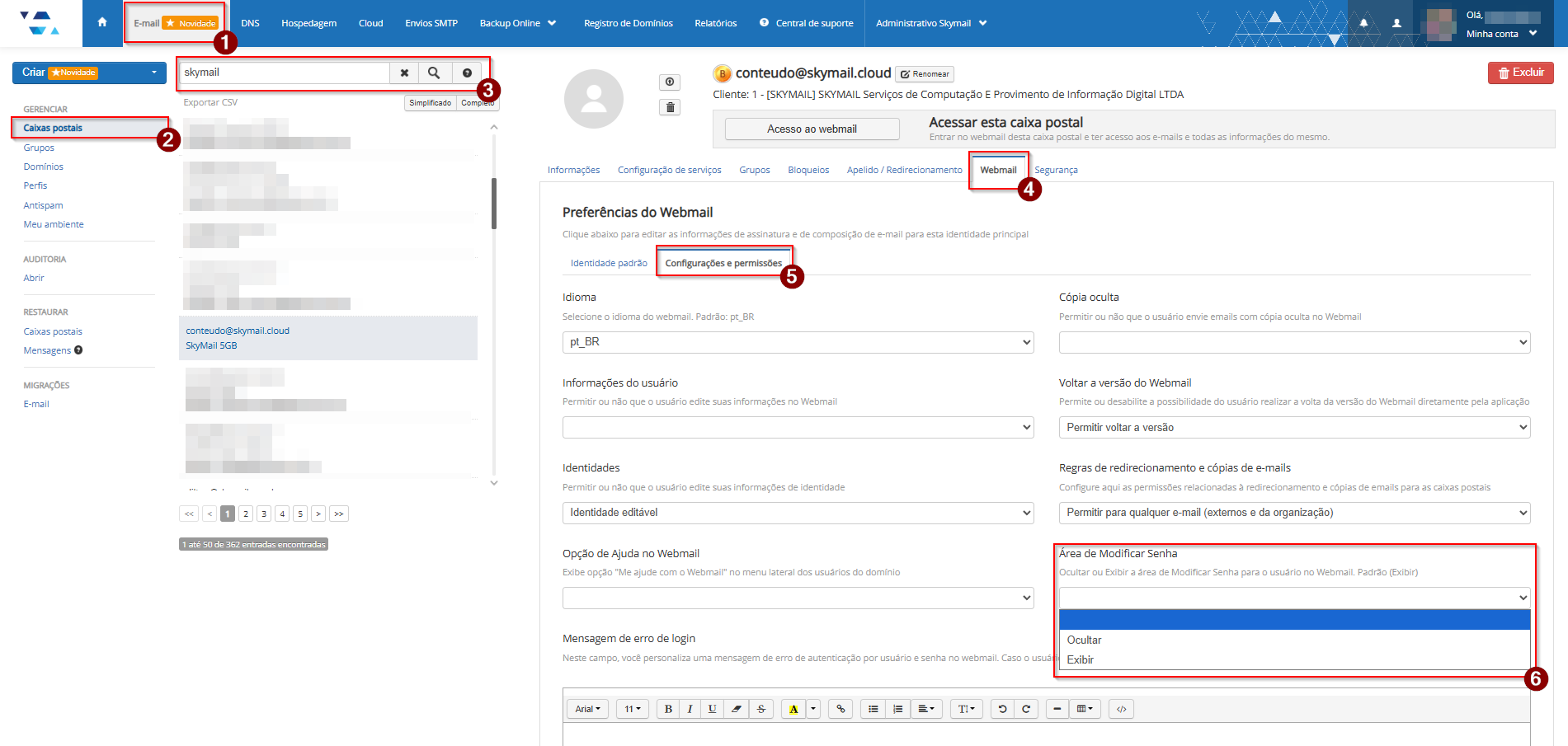Image resolution: width=1568 pixels, height=746 pixels.
Task: Click the upload photo icon beside avatar
Action: pos(670,82)
